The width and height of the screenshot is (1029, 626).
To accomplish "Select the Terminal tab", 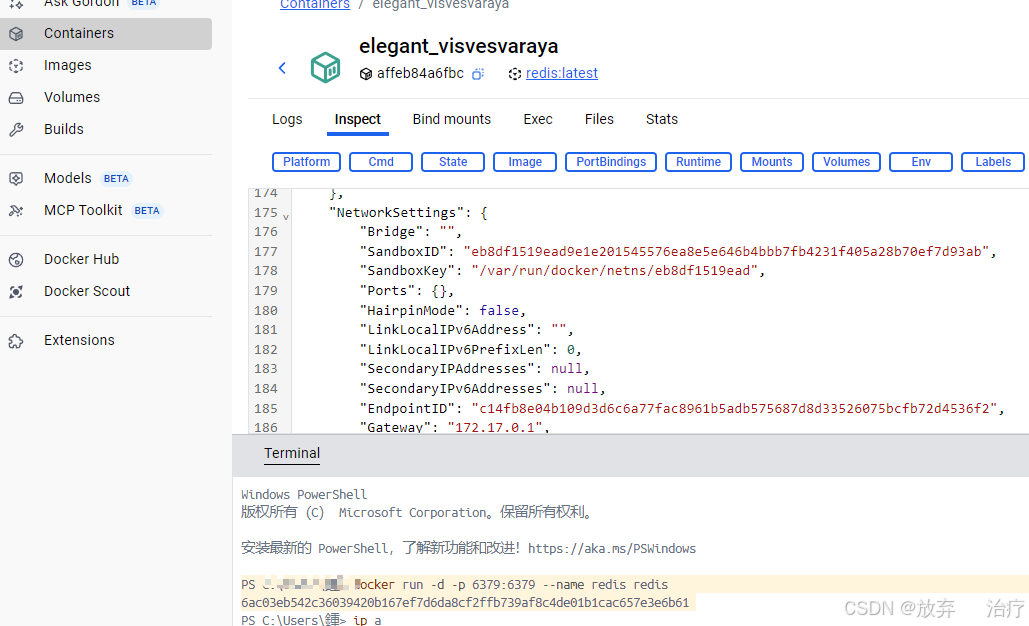I will point(292,453).
